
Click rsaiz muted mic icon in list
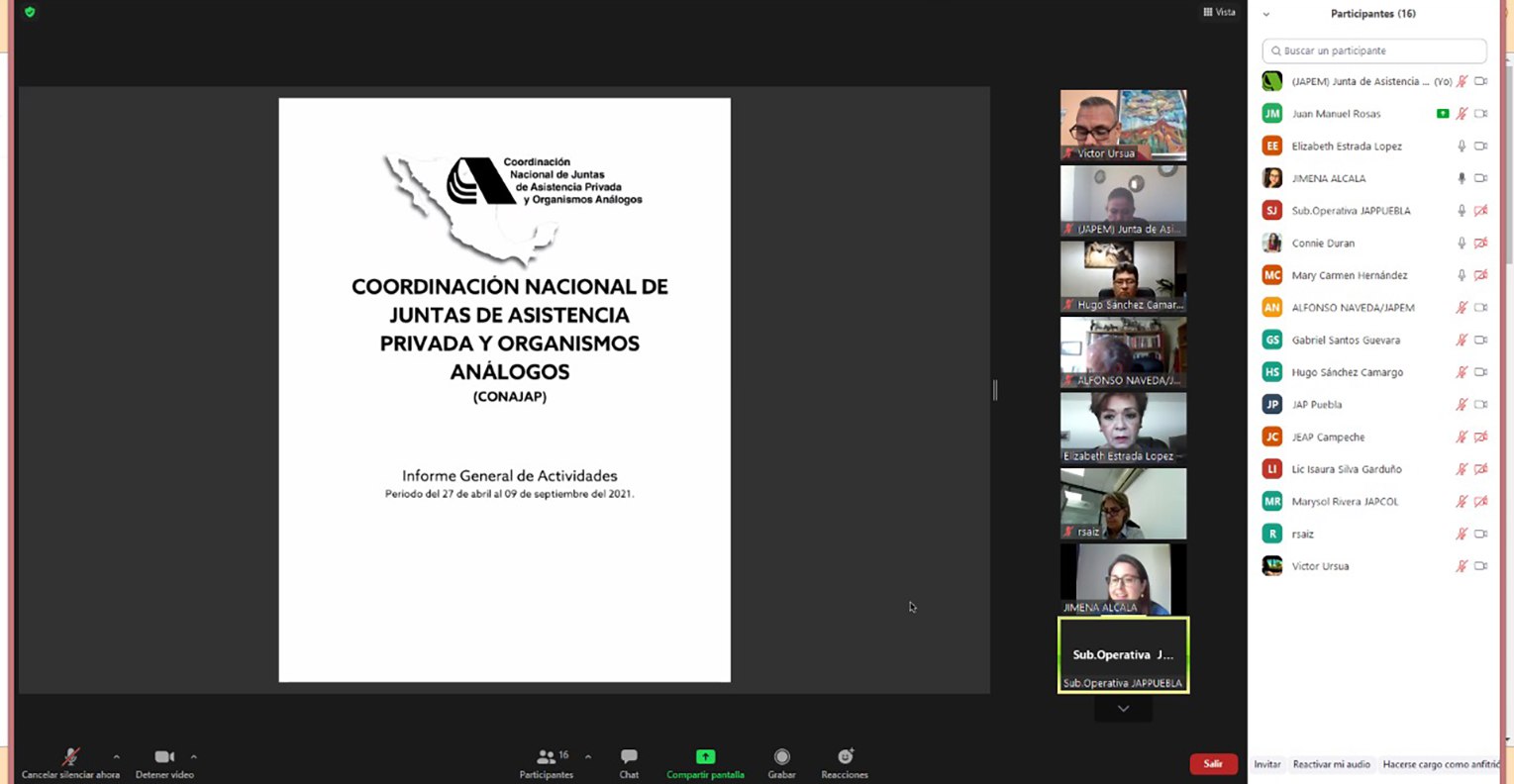point(1462,535)
